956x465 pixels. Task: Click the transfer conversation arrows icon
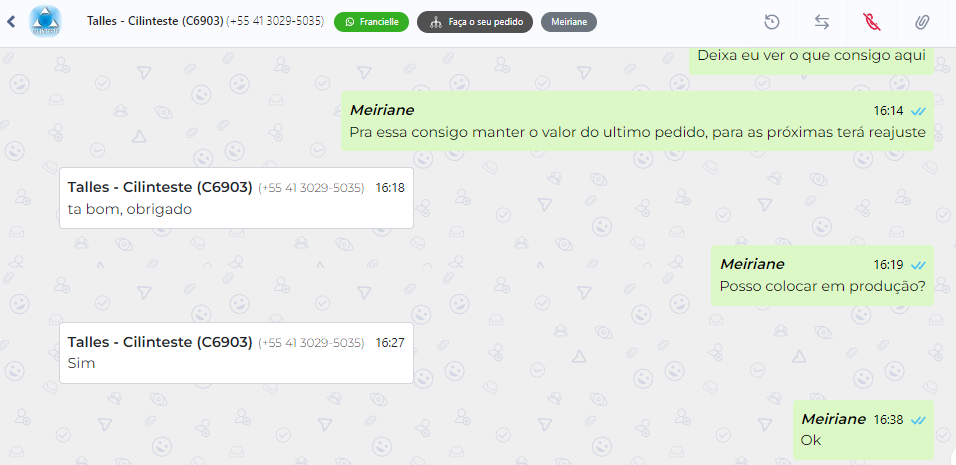pyautogui.click(x=822, y=23)
